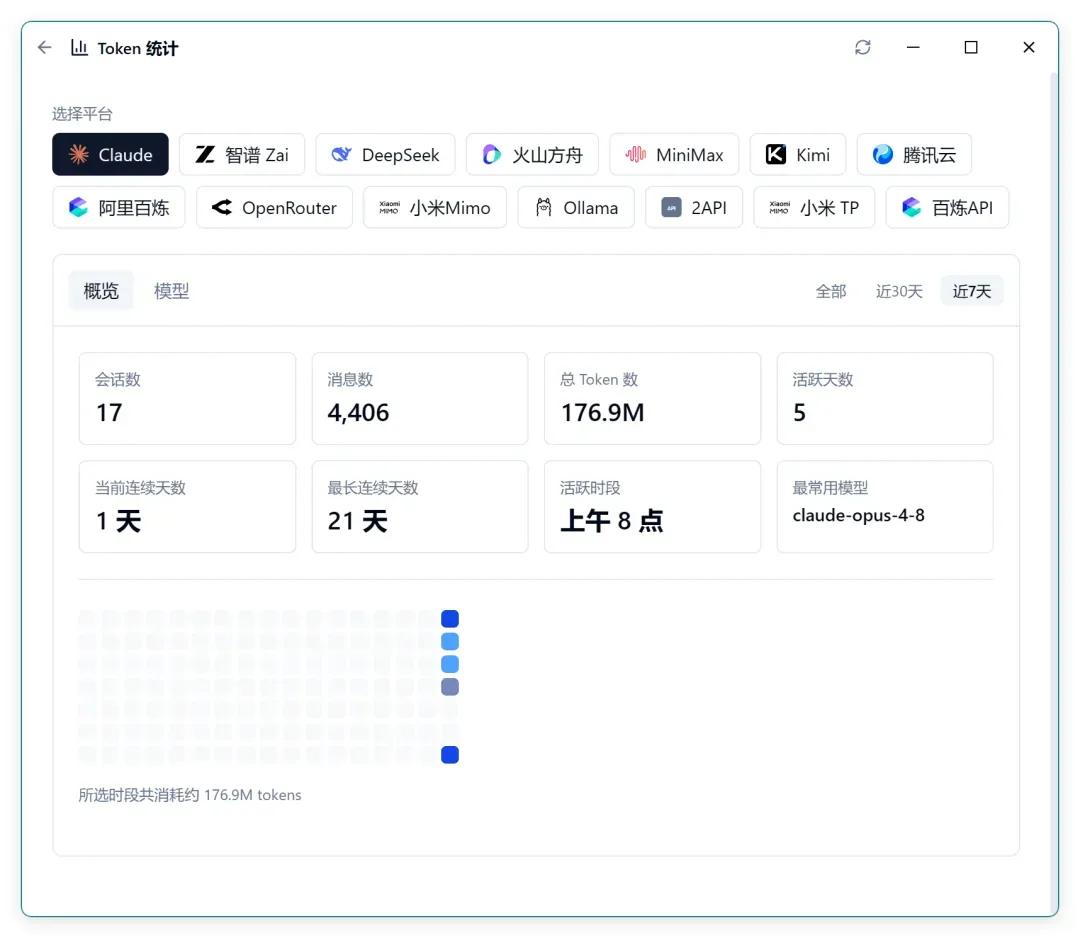Click the 阿里百炼 cube icon

pos(79,207)
